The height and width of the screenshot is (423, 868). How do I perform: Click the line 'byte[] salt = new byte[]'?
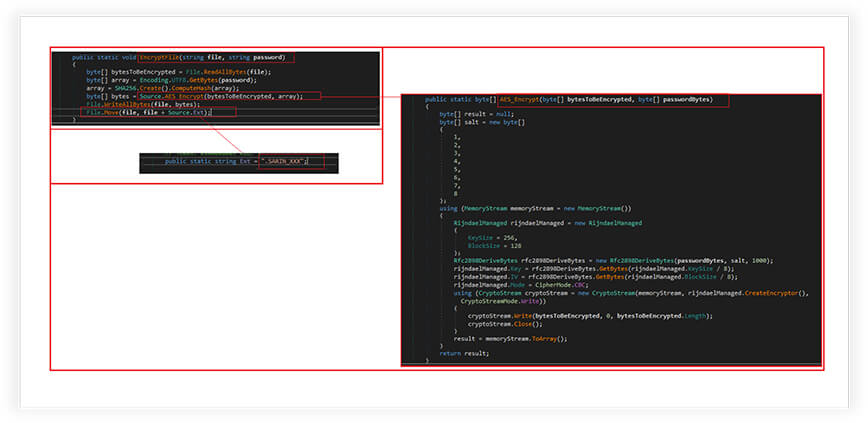click(482, 122)
